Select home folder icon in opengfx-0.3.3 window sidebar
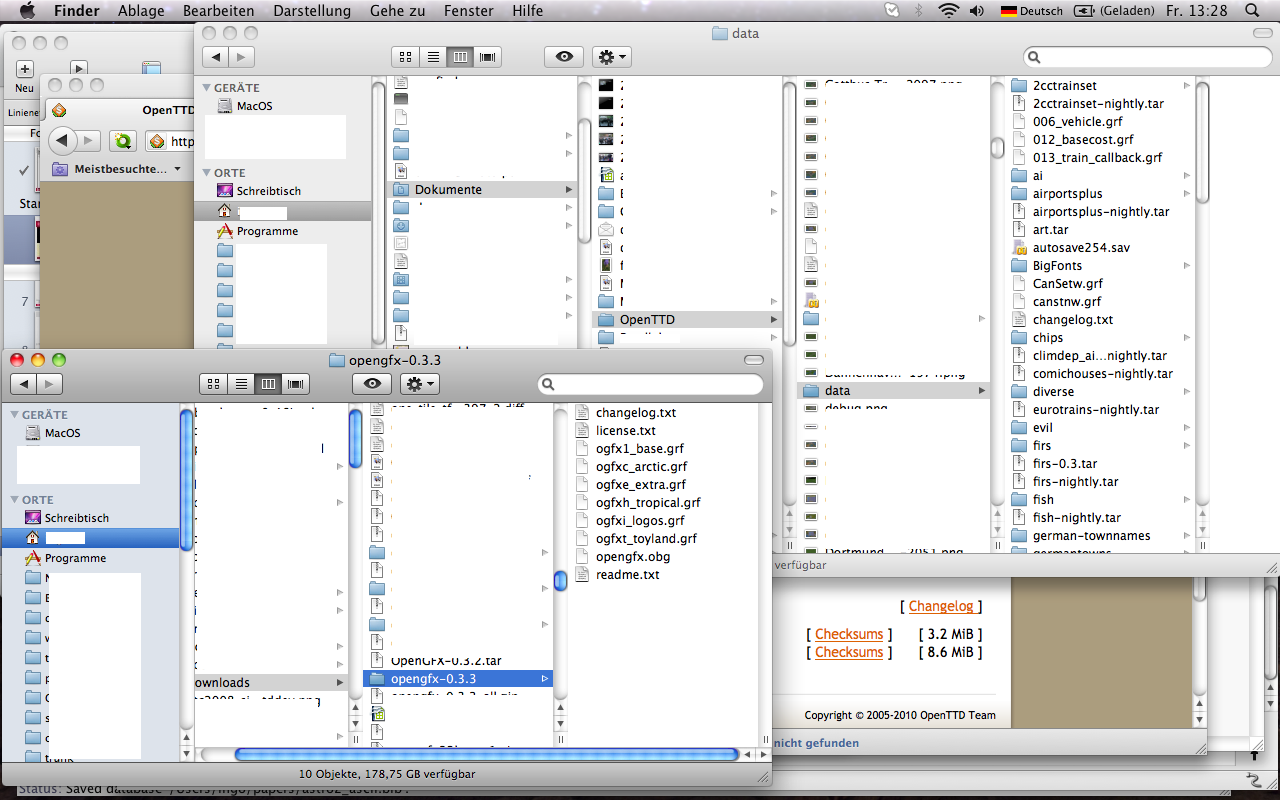 pyautogui.click(x=33, y=538)
